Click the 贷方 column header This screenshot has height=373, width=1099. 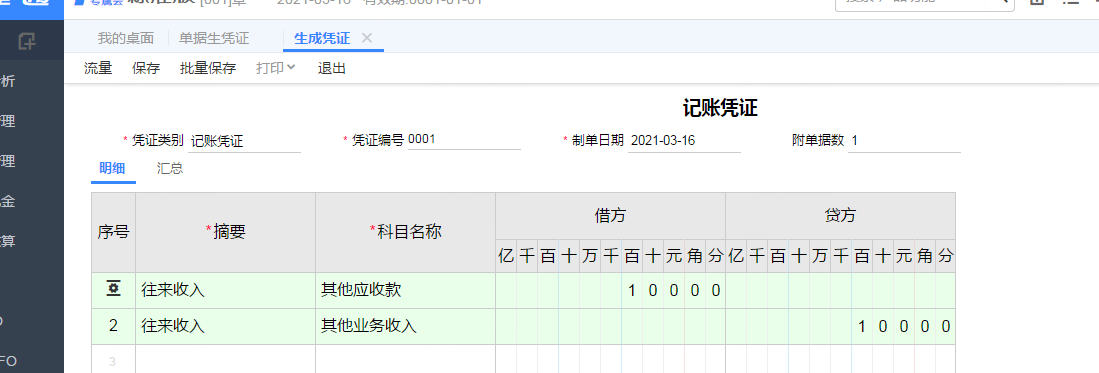click(840, 216)
